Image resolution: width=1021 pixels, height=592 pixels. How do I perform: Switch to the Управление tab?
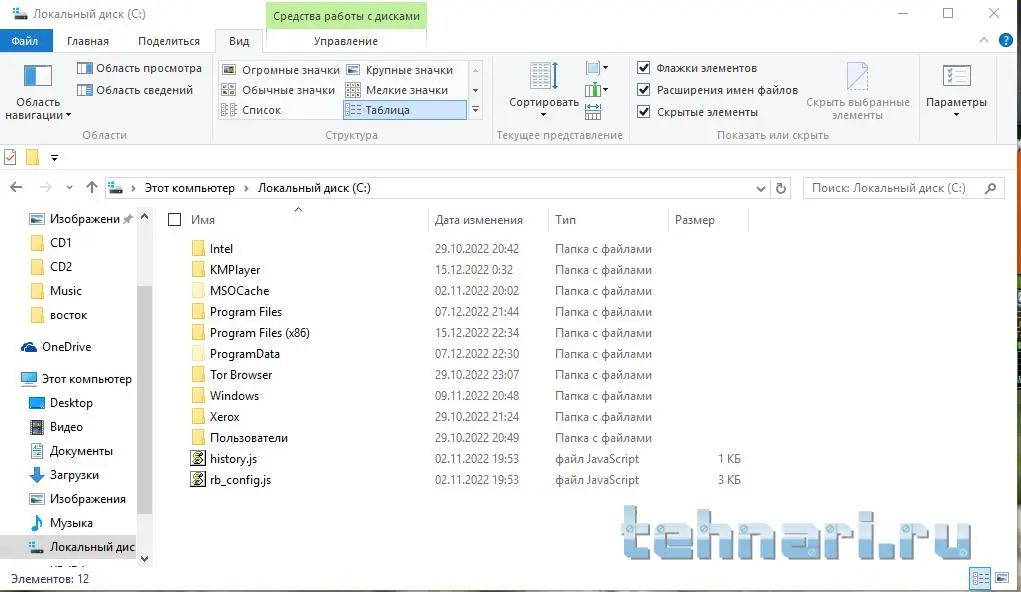click(x=346, y=41)
